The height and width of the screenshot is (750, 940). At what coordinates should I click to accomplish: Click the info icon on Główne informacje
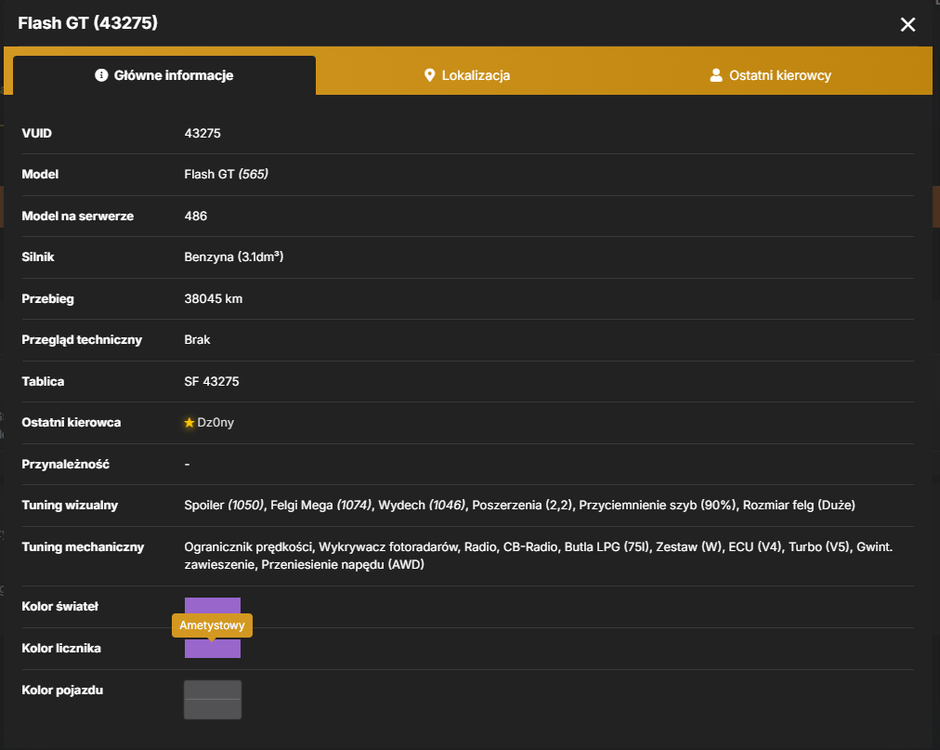coord(101,75)
